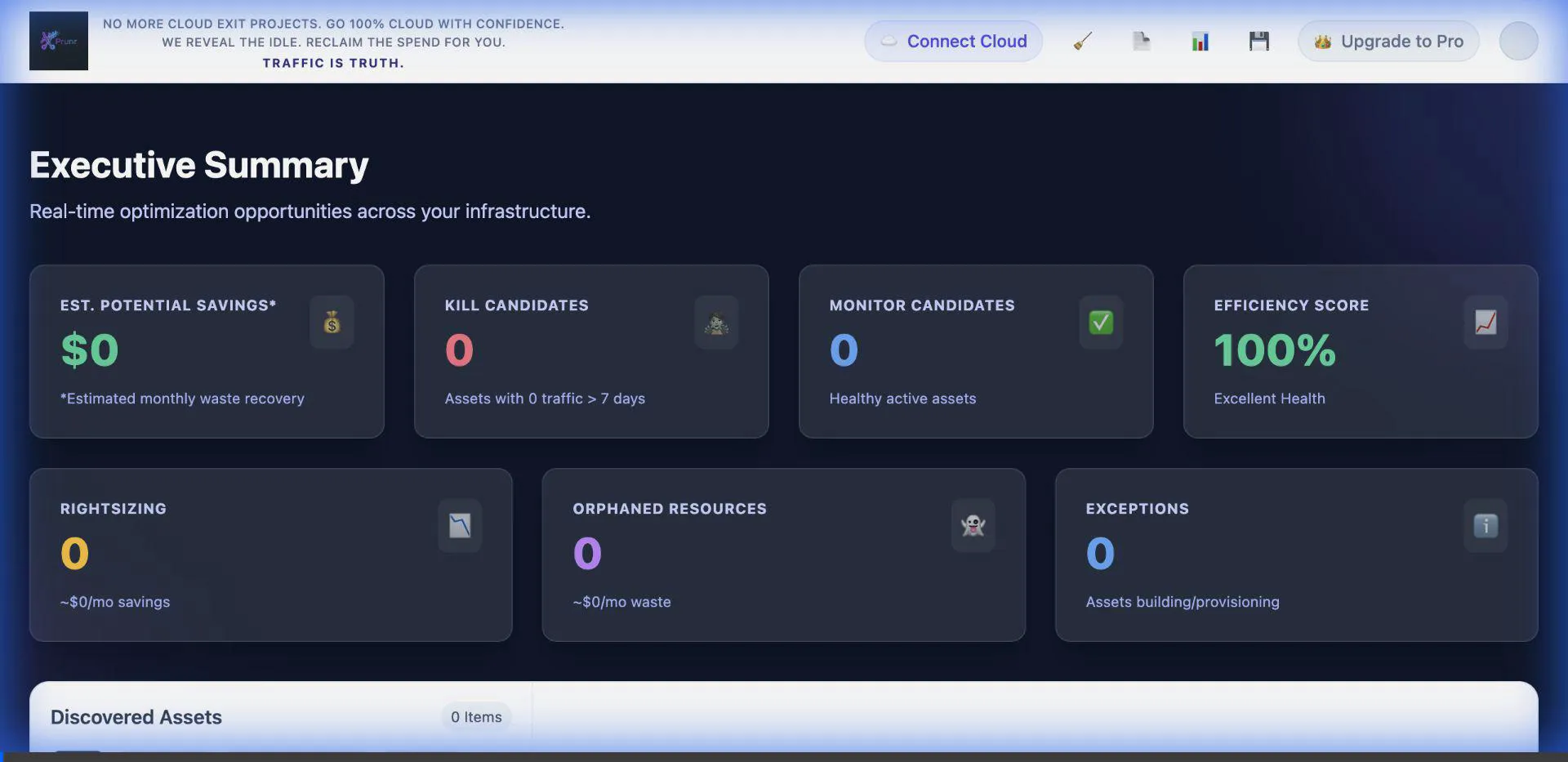Click the Prunr logo in the header
Image resolution: width=1568 pixels, height=762 pixels.
58,41
